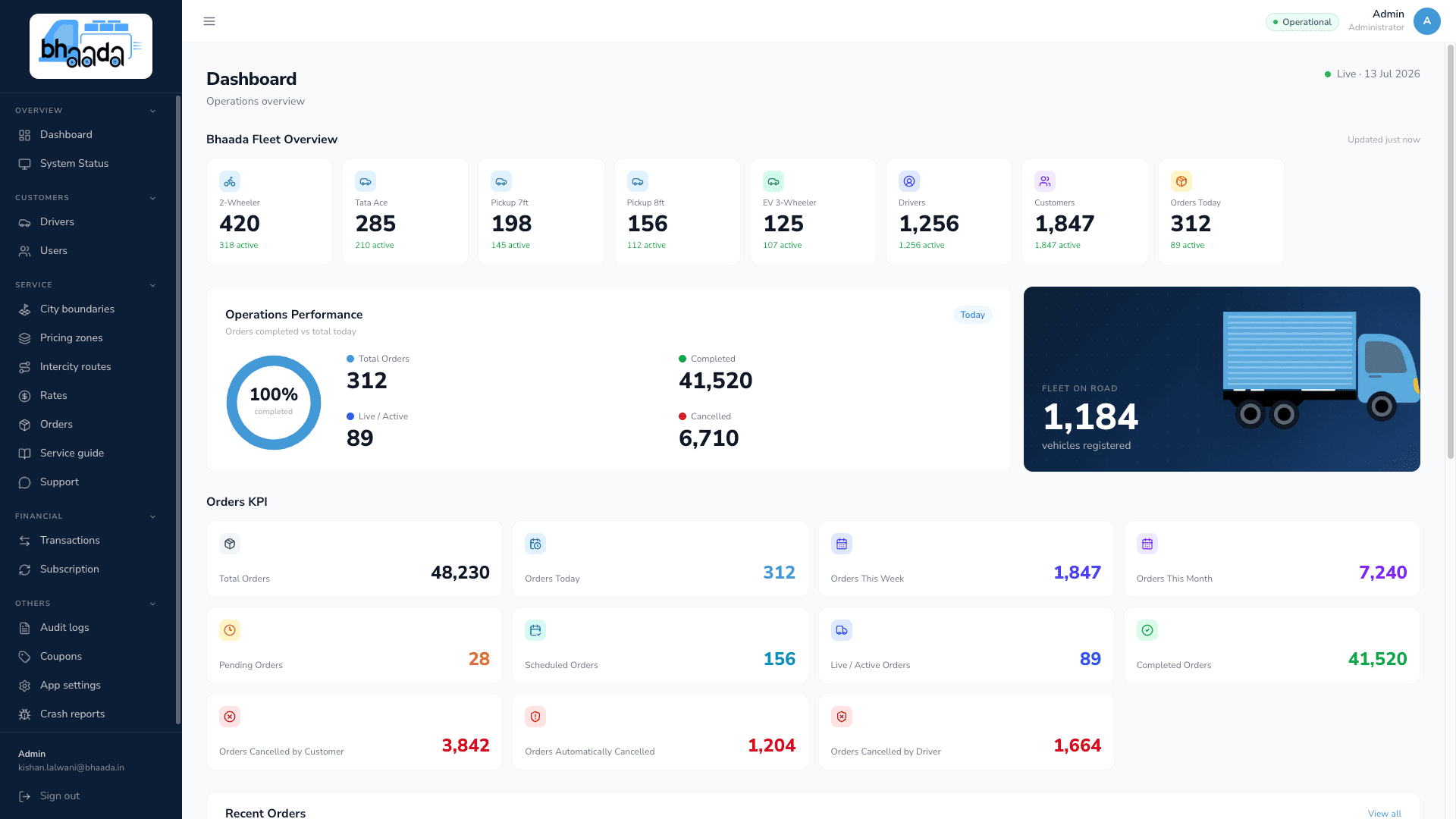Screen dimensions: 1456x819
Task: Open Orders in the sidebar
Action: 87,425
